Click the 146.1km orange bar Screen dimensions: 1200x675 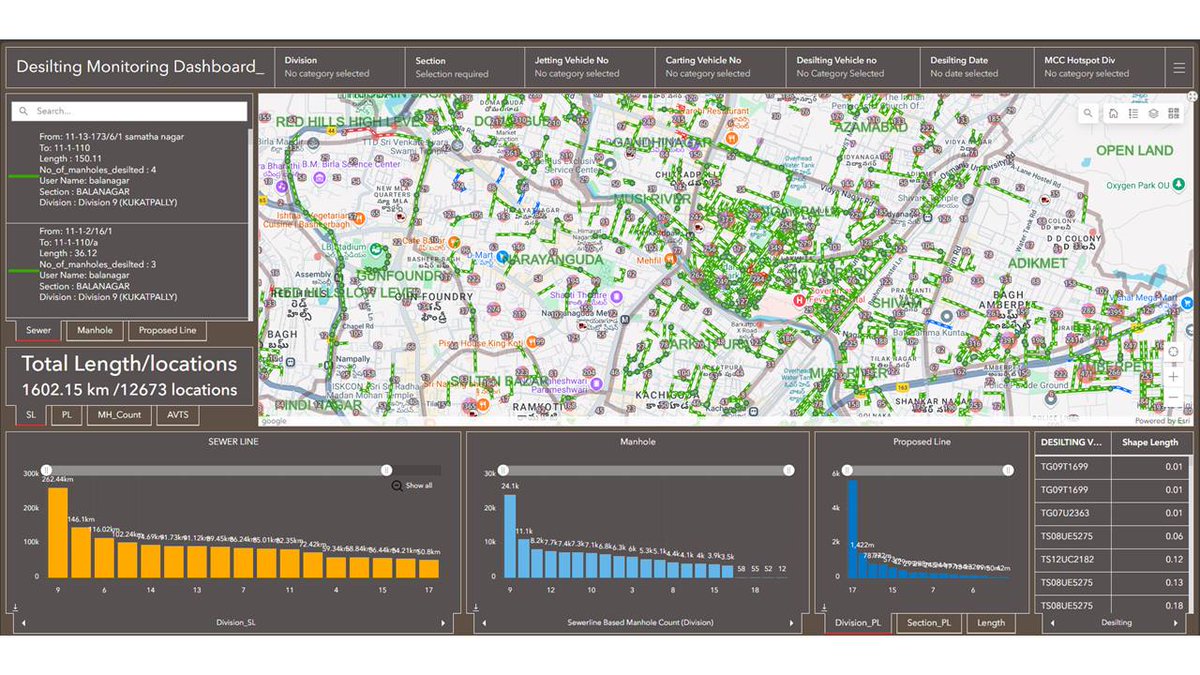tap(80, 552)
